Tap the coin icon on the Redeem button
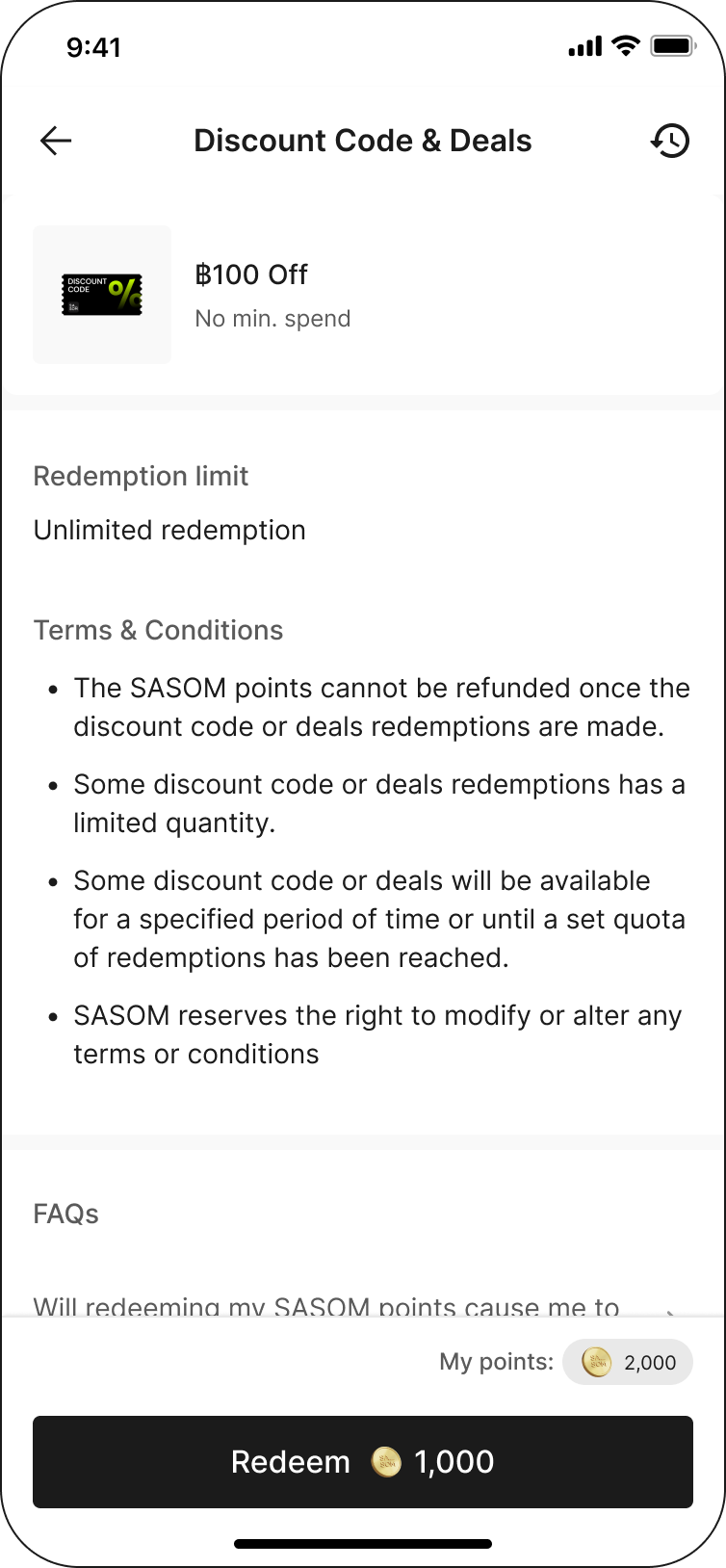Viewport: 726px width, 1568px height. click(386, 1461)
